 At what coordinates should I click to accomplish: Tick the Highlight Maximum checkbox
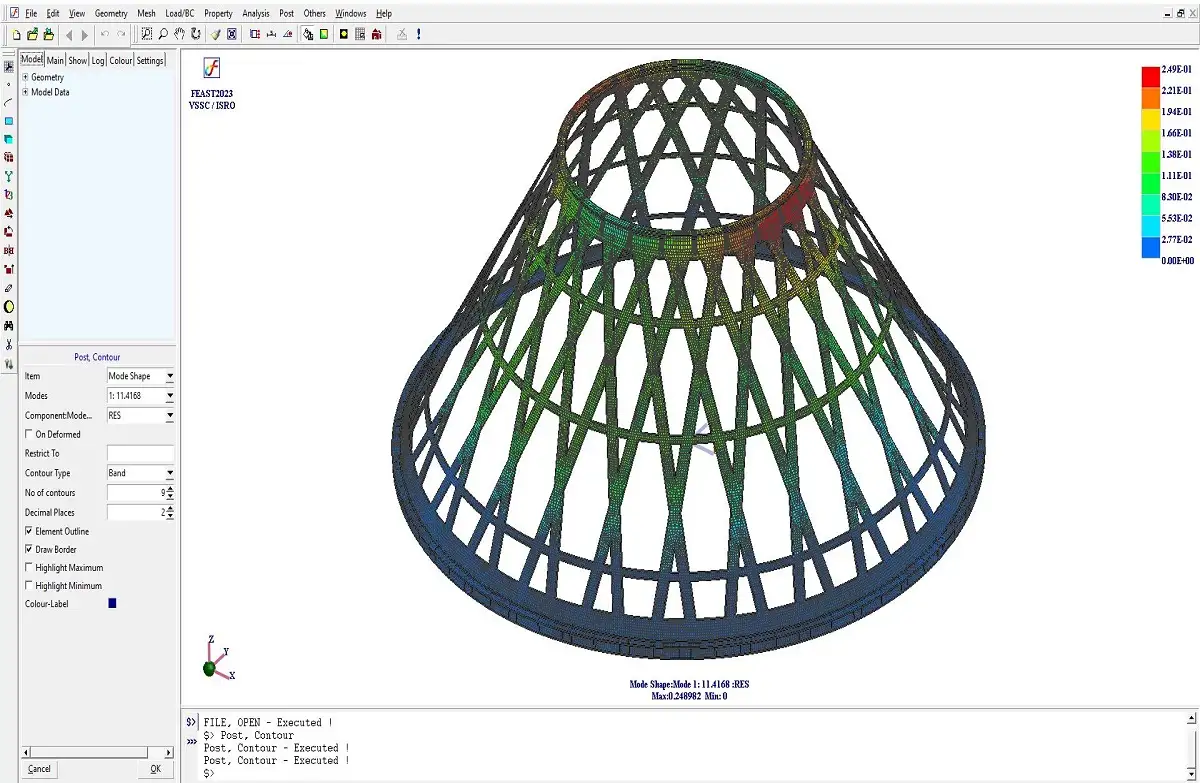[28, 568]
